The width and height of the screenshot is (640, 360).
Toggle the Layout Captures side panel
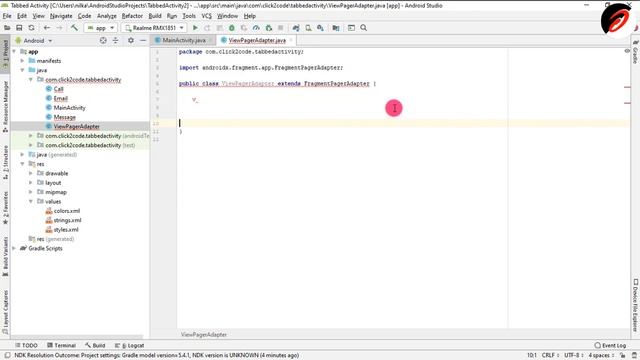pos(5,312)
